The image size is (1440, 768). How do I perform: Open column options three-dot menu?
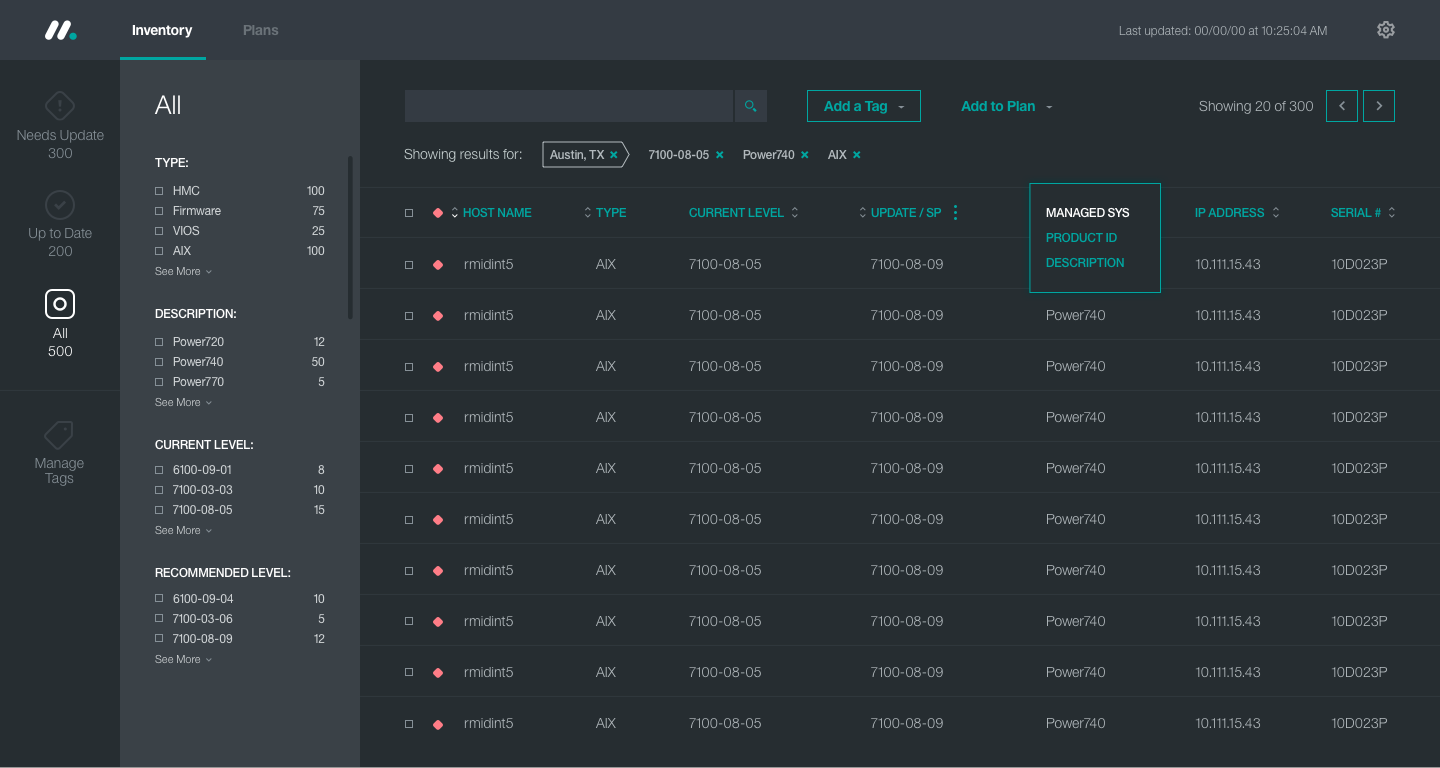tap(955, 212)
